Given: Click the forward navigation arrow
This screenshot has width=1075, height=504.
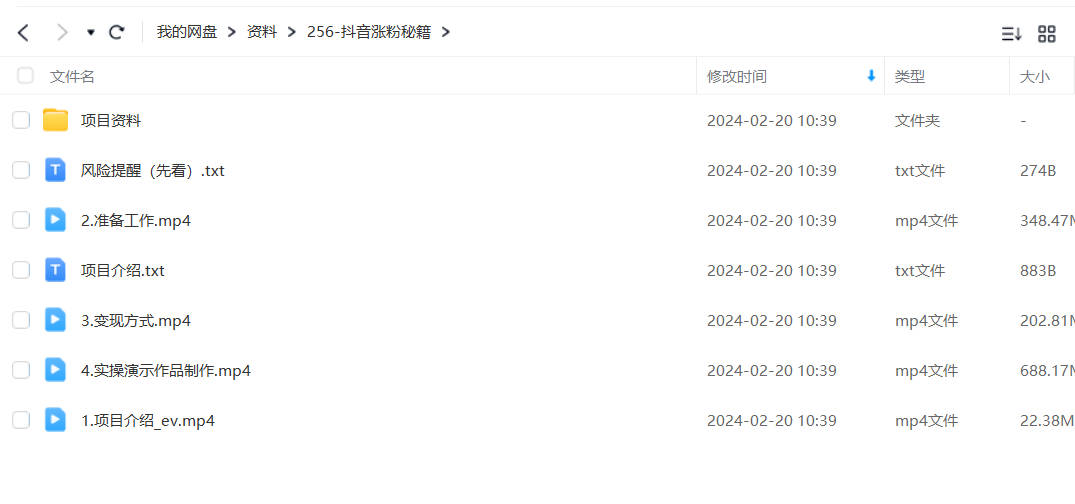Looking at the screenshot, I should pos(62,32).
